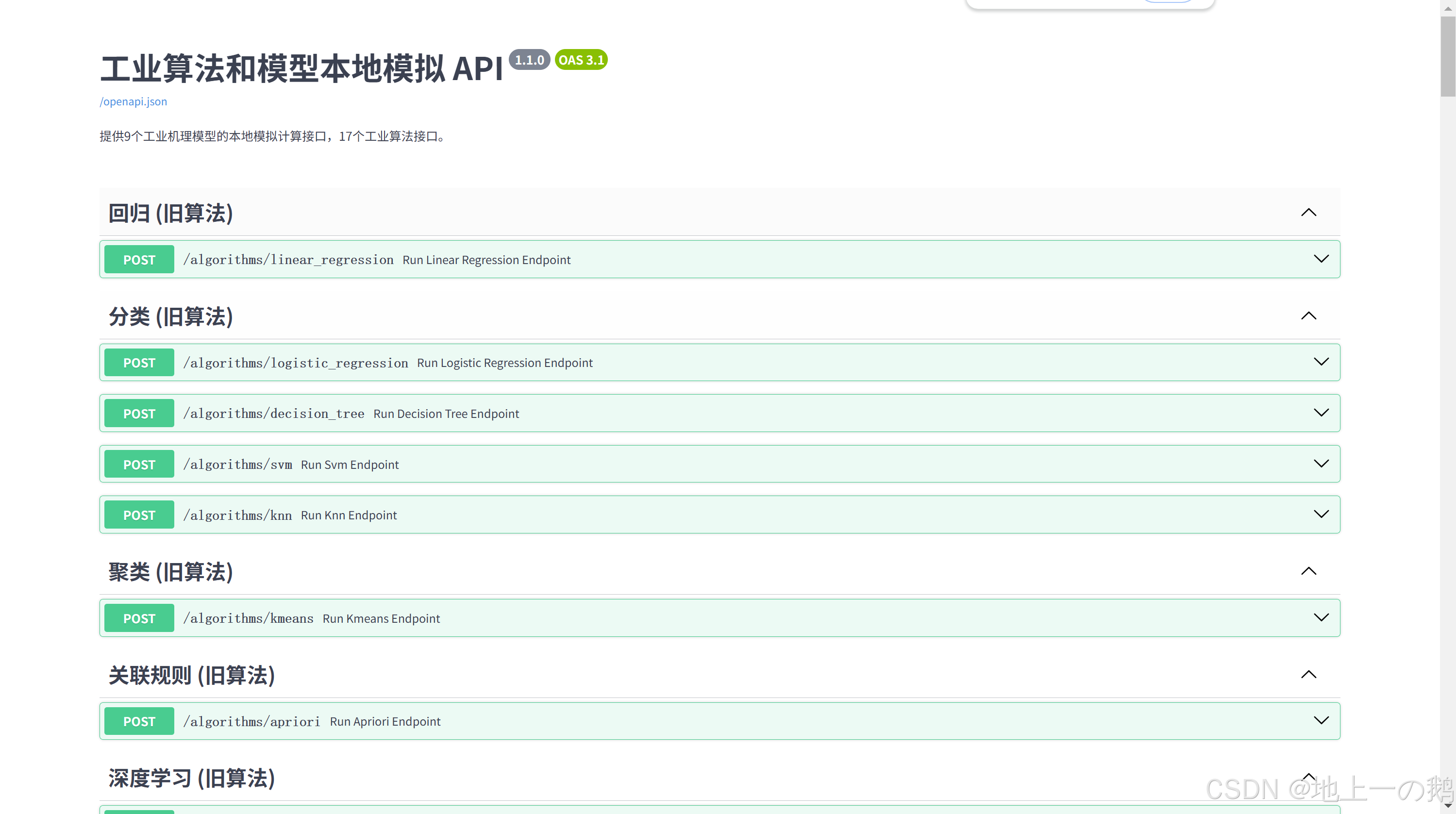Click POST badge for linear_regression
This screenshot has width=1456, height=814.
(139, 260)
